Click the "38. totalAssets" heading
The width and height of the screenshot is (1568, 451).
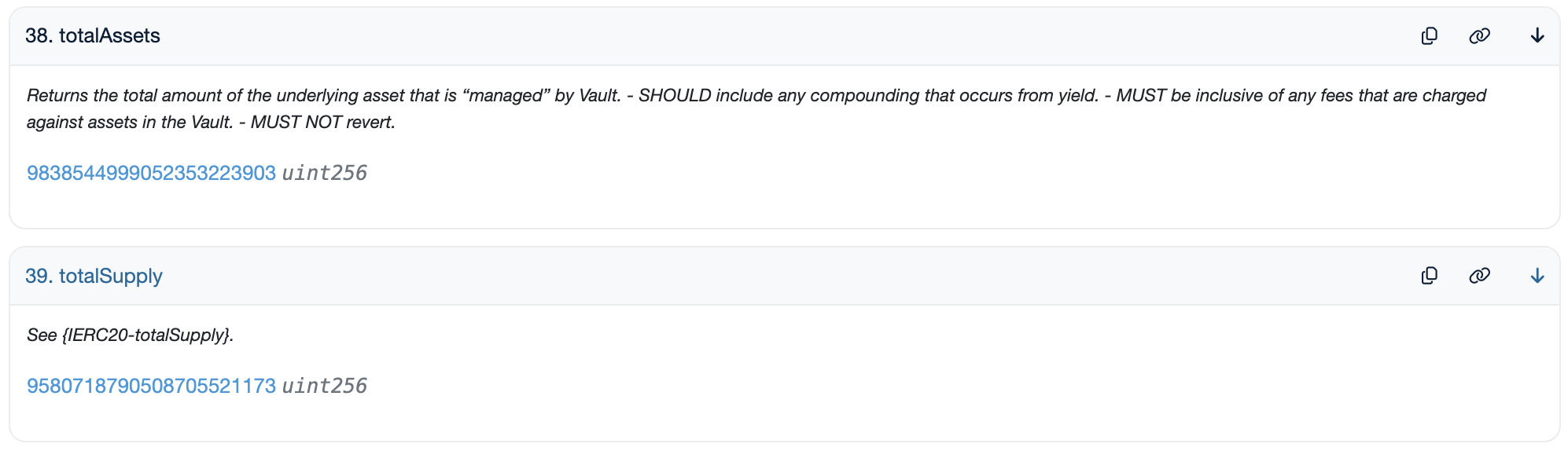tap(93, 36)
